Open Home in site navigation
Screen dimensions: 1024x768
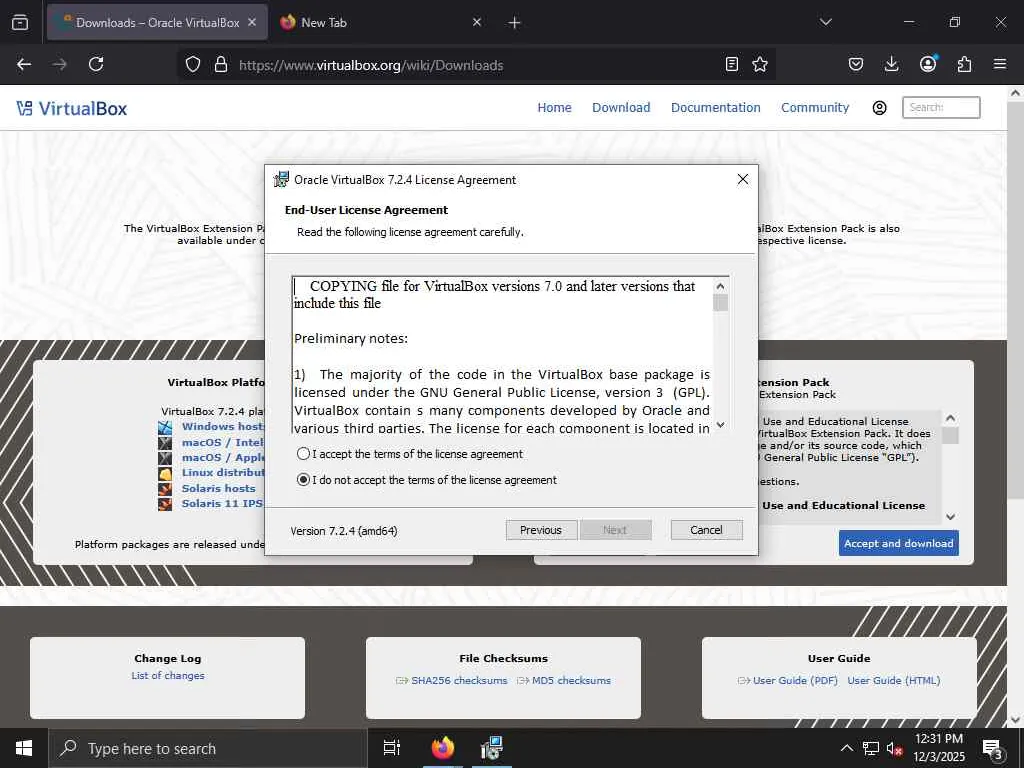554,108
